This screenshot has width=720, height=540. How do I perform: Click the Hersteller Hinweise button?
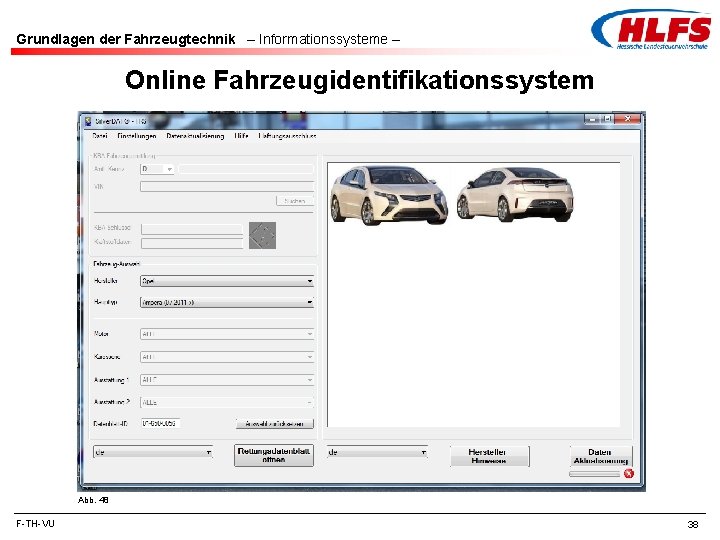tap(489, 456)
